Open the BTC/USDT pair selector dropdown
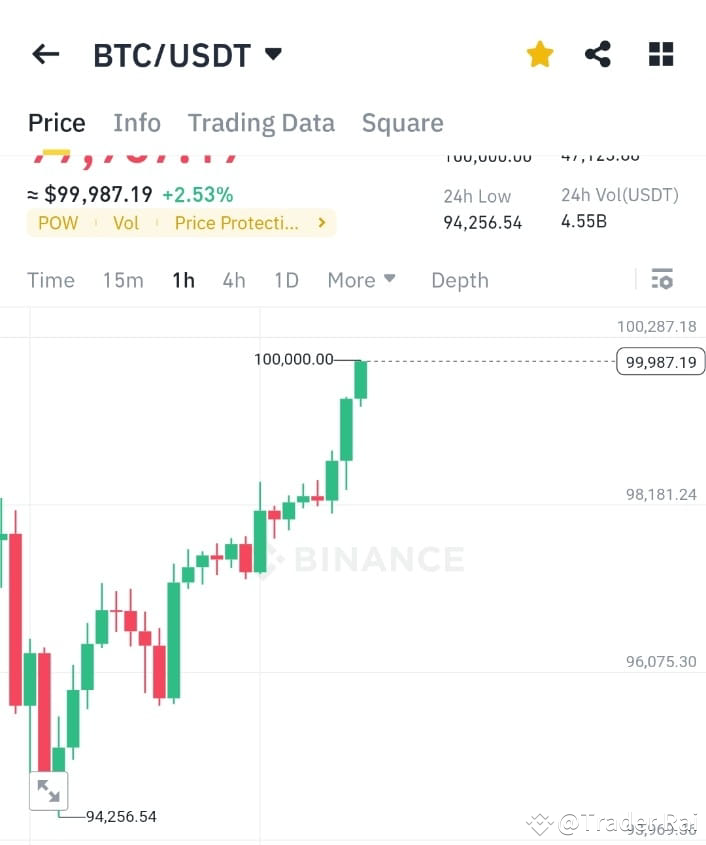The image size is (706, 845). click(x=272, y=56)
